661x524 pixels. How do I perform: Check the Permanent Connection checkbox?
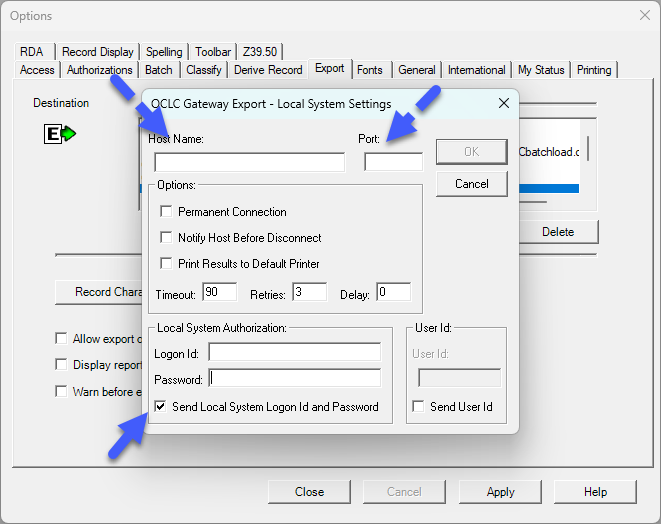coord(166,211)
